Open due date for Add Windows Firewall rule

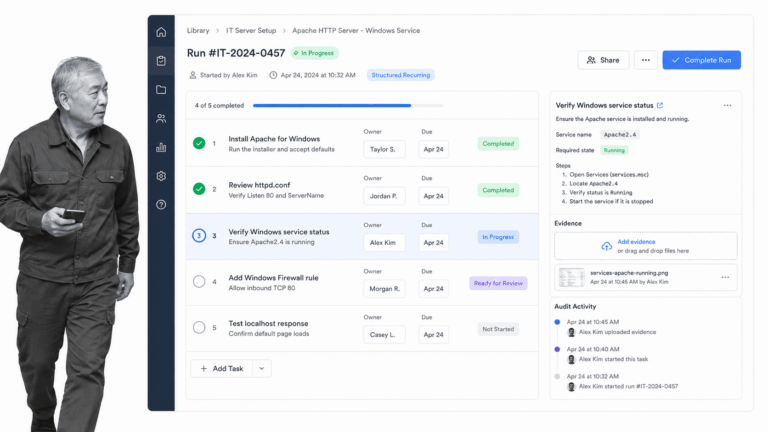(x=433, y=288)
